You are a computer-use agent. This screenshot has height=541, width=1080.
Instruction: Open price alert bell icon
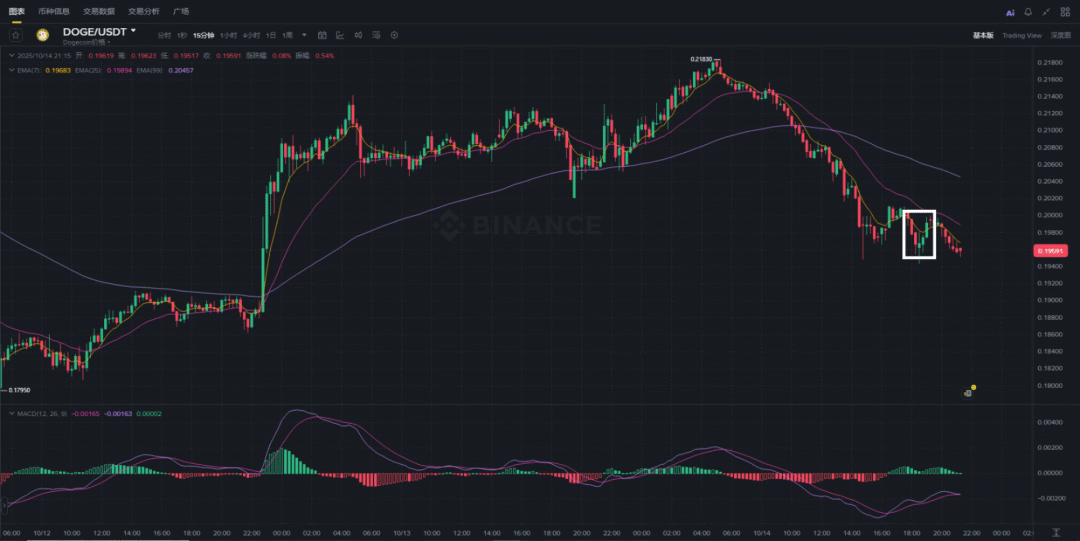(x=1028, y=12)
